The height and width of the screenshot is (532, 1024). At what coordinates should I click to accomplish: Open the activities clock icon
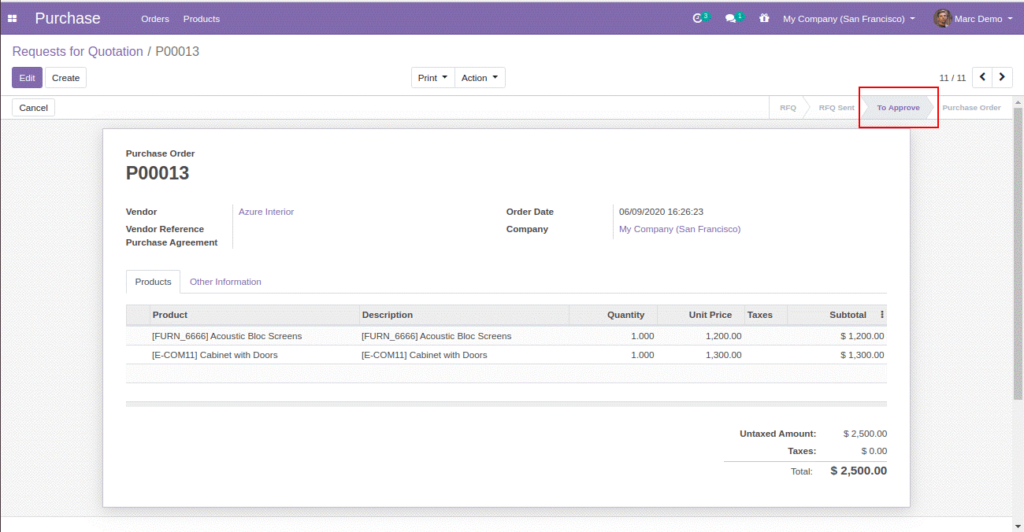click(x=697, y=18)
